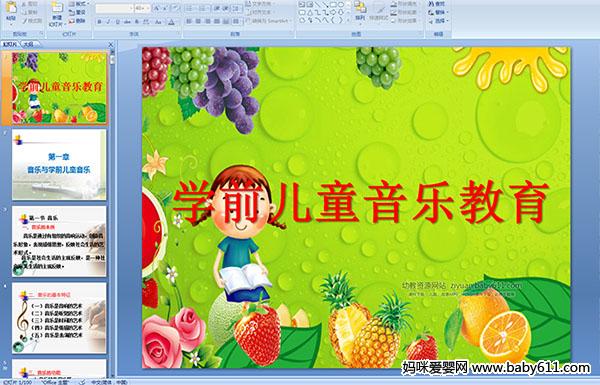
Task: Increase the font size with Grow Font
Action: (x=157, y=8)
